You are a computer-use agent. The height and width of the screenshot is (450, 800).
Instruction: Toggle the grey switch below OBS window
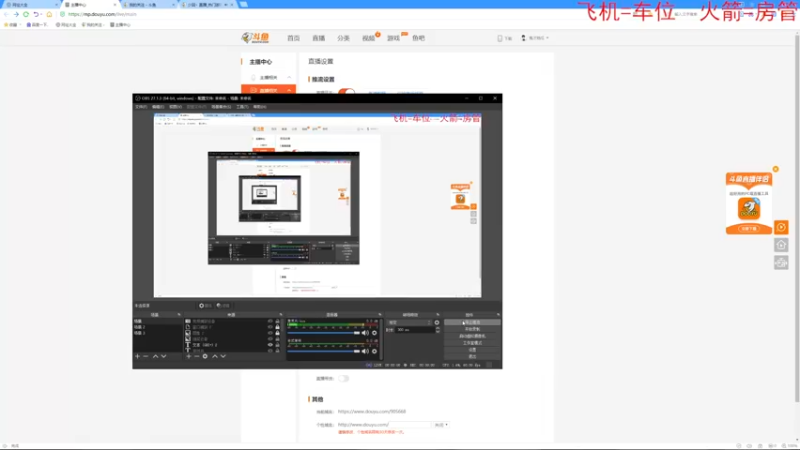click(x=344, y=379)
